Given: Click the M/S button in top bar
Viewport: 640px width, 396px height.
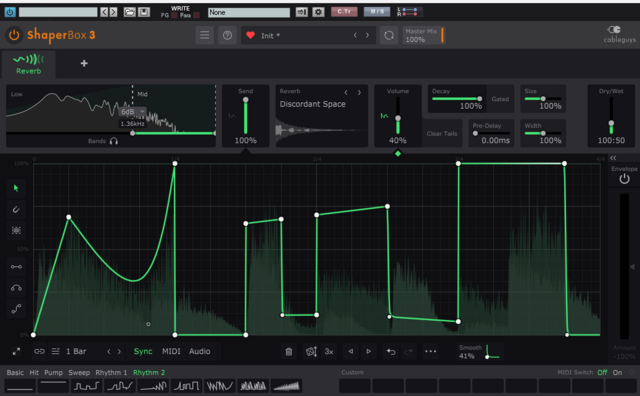Looking at the screenshot, I should click(377, 12).
